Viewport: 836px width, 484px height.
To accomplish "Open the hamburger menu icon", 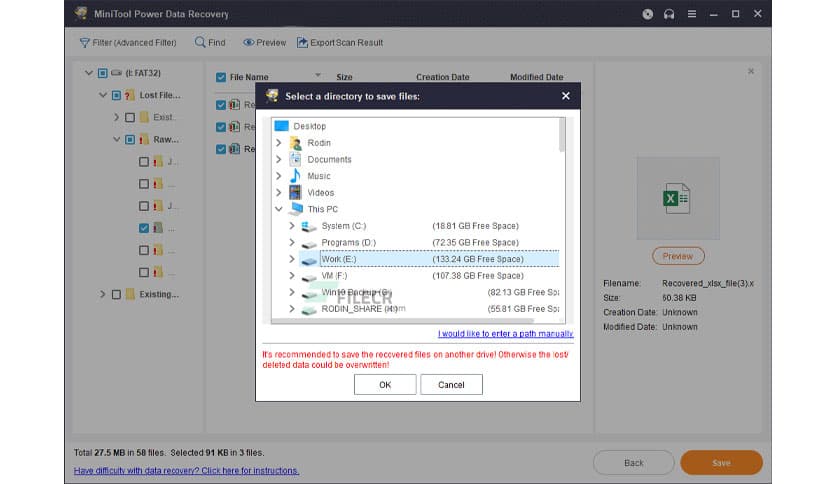I will click(692, 14).
